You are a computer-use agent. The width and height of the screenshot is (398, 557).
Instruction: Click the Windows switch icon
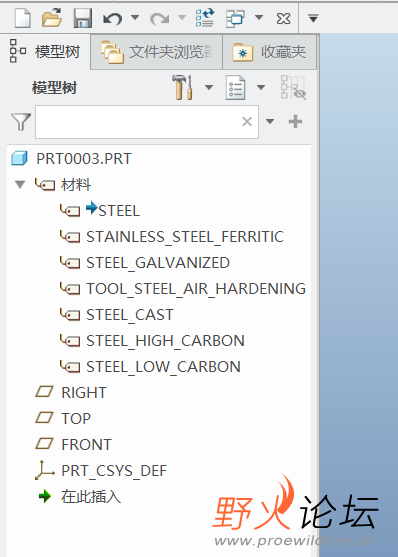(235, 18)
